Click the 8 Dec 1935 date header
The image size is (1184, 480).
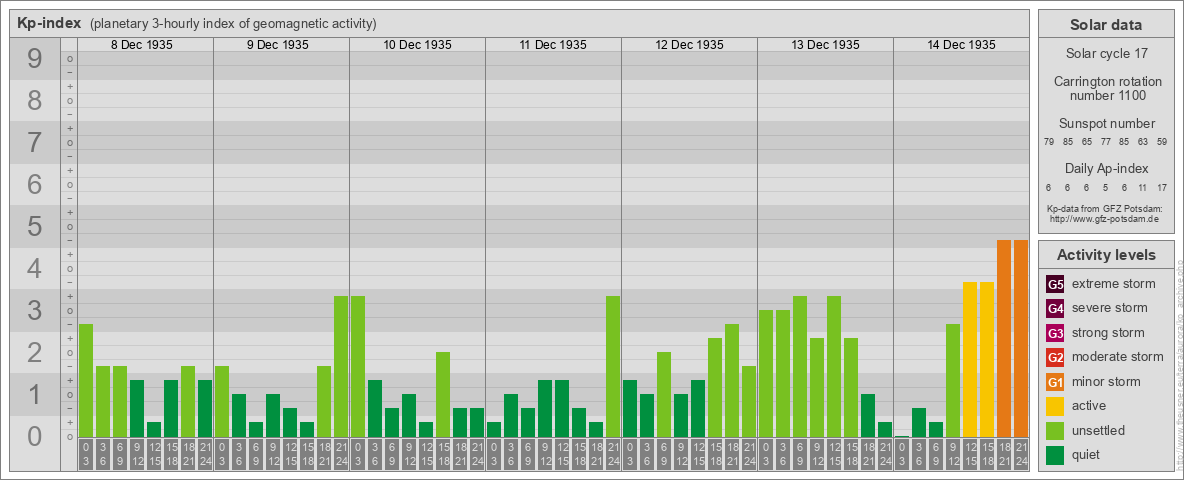(x=142, y=45)
